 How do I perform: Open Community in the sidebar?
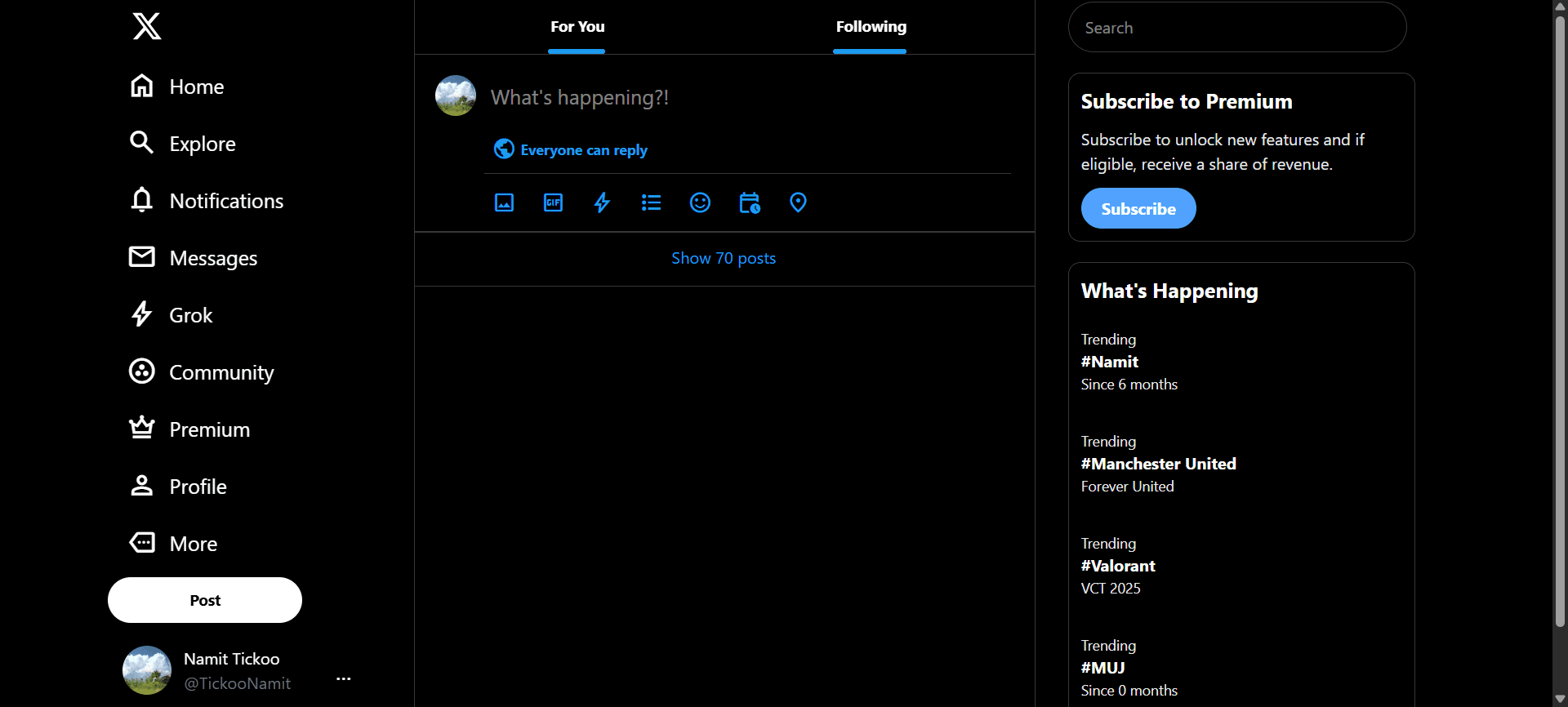coord(202,372)
